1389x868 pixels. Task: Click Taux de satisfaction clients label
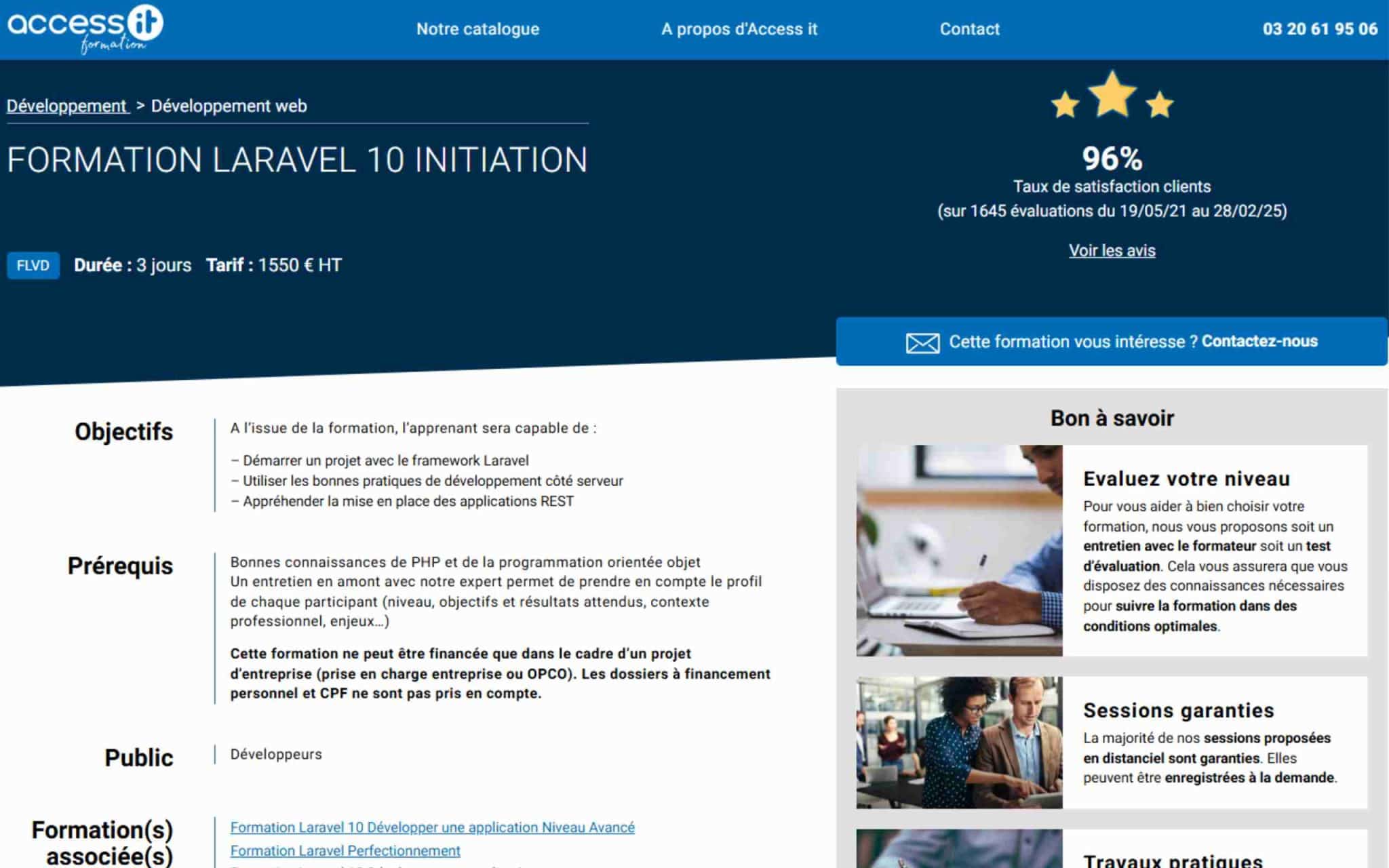pos(1112,186)
